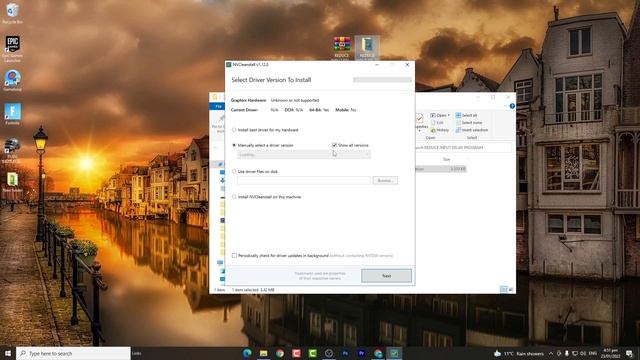The image size is (640, 360).
Task: Click the Browse button
Action: [x=385, y=180]
